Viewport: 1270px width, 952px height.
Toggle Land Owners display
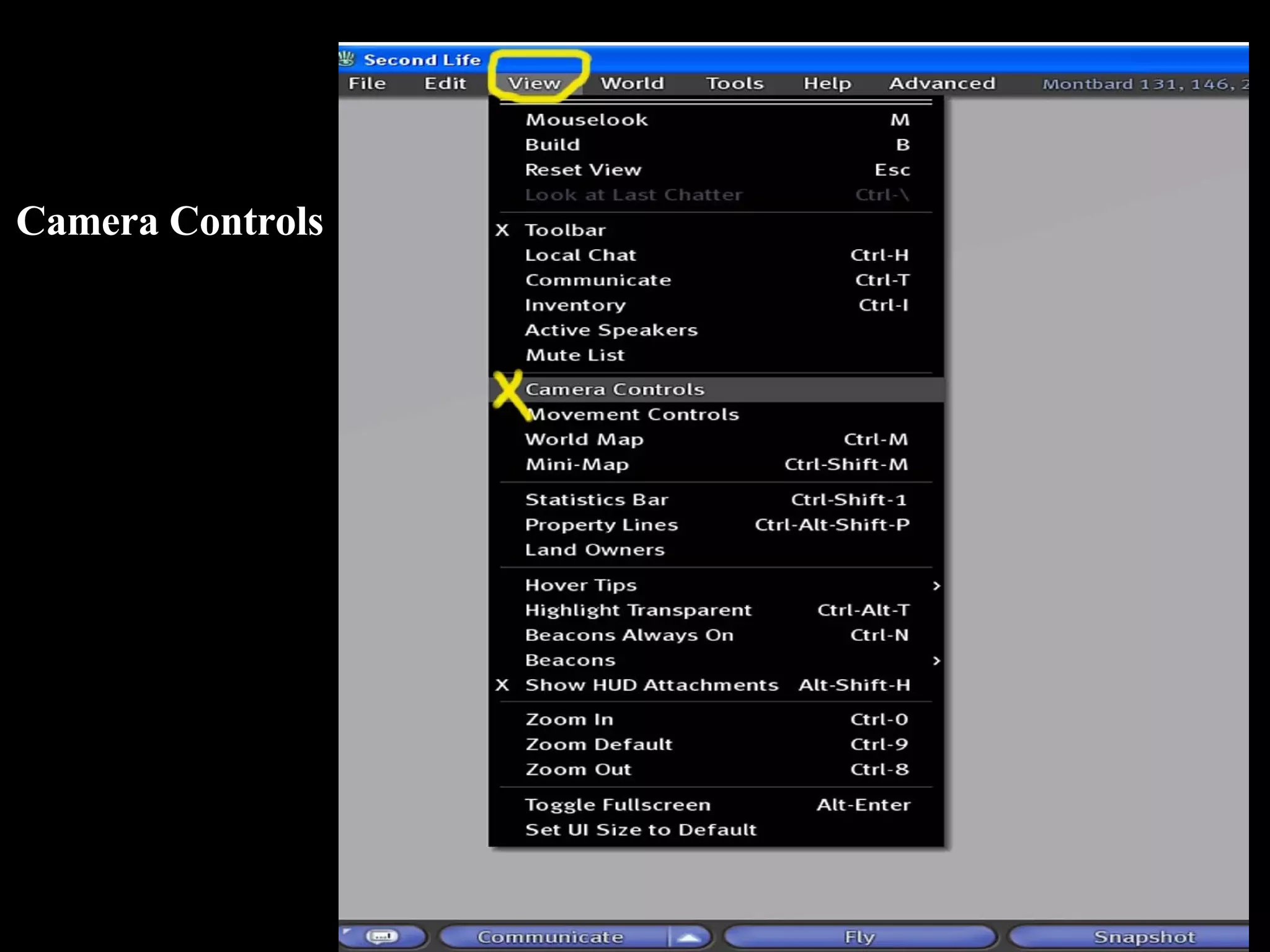pyautogui.click(x=716, y=550)
